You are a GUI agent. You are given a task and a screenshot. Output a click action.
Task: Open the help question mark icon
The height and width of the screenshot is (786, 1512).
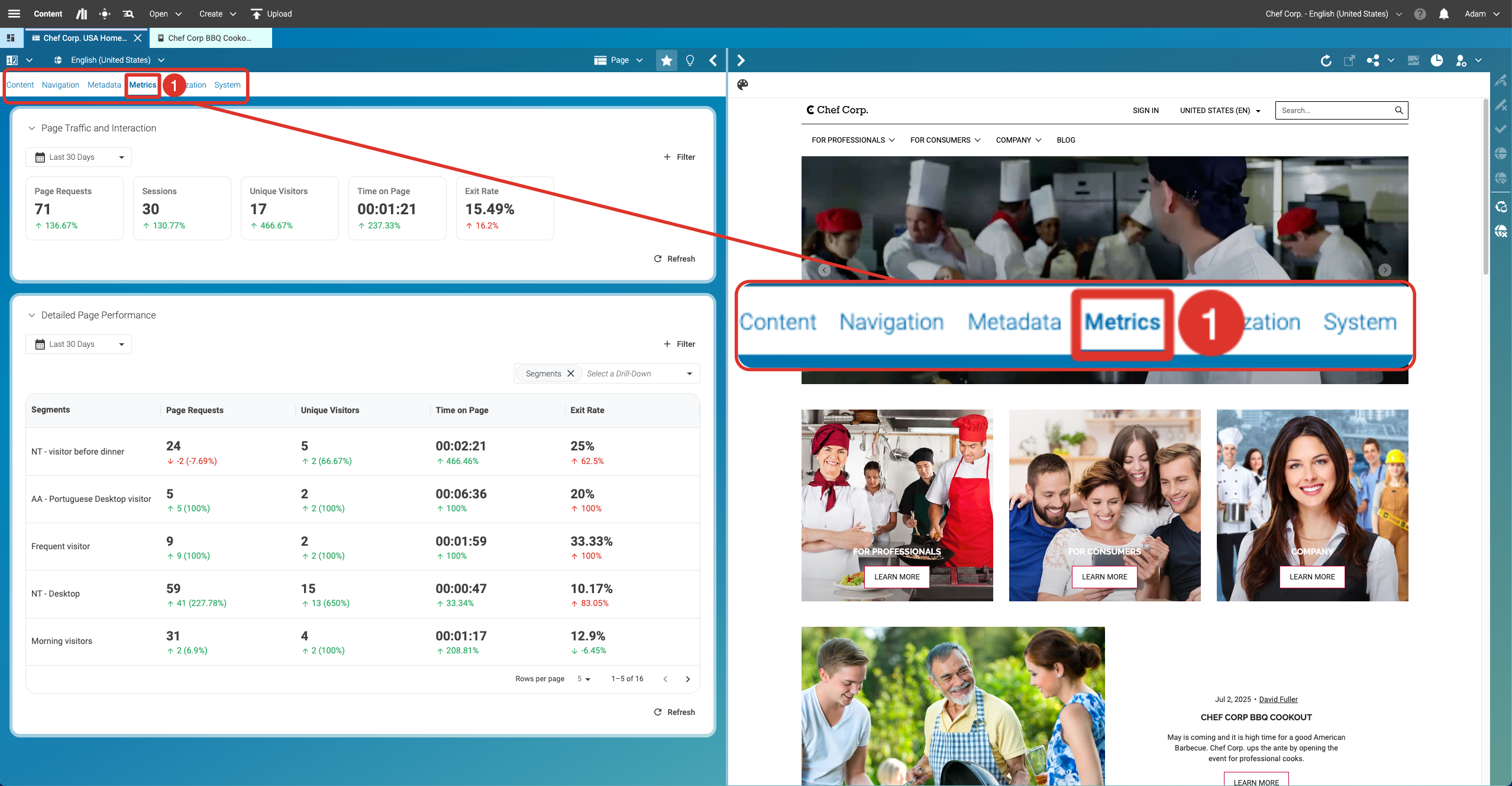1420,14
